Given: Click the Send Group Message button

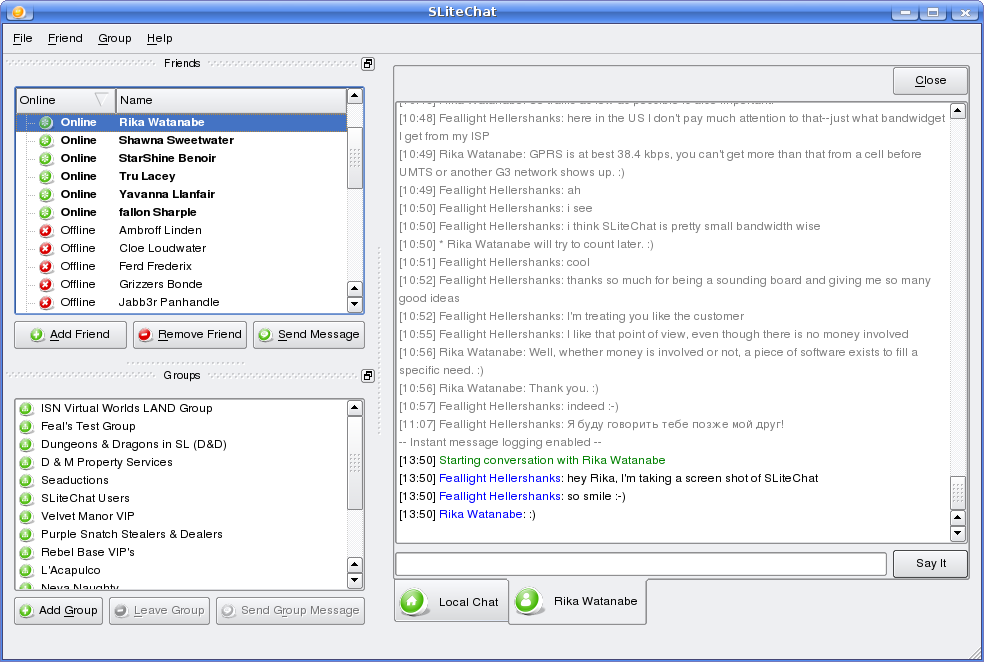Looking at the screenshot, I should tap(291, 611).
